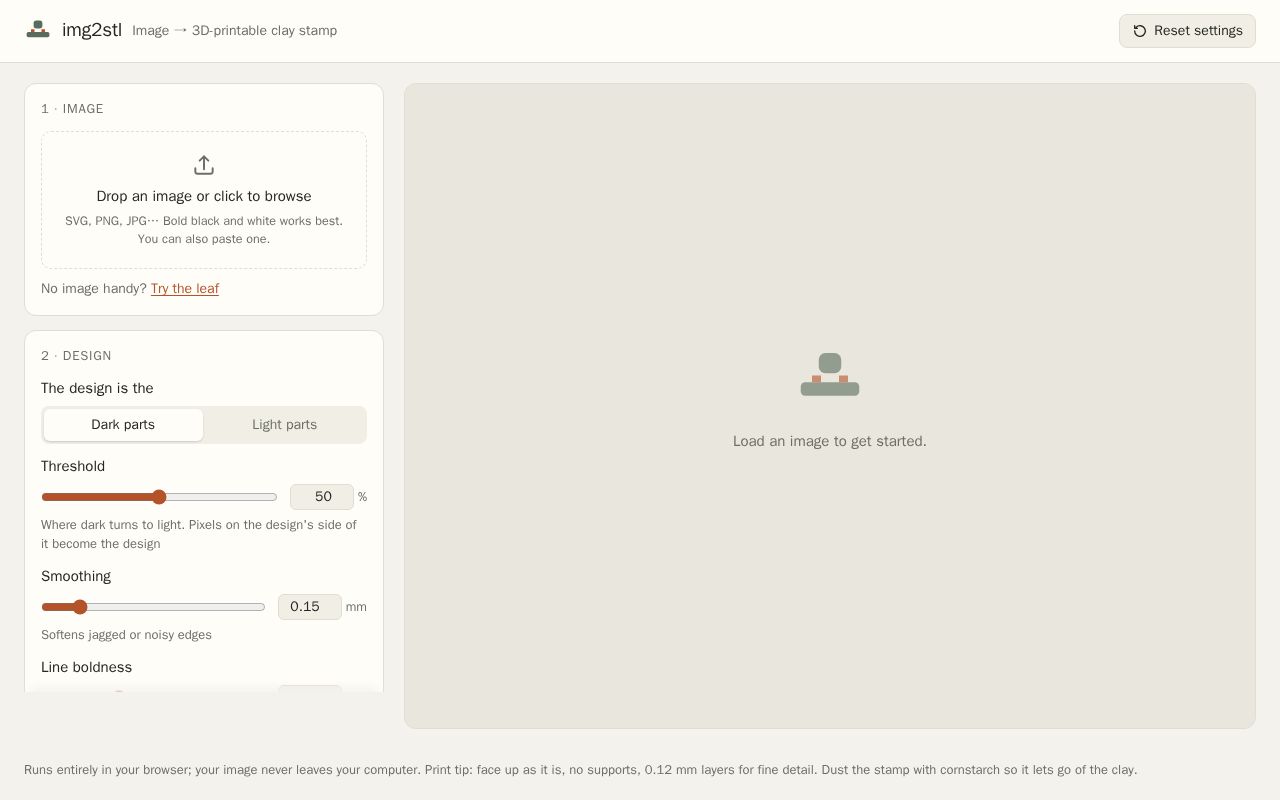Image resolution: width=1280 pixels, height=800 pixels.
Task: Click the 'Runs entirely in your browser' footer note
Action: coord(580,770)
